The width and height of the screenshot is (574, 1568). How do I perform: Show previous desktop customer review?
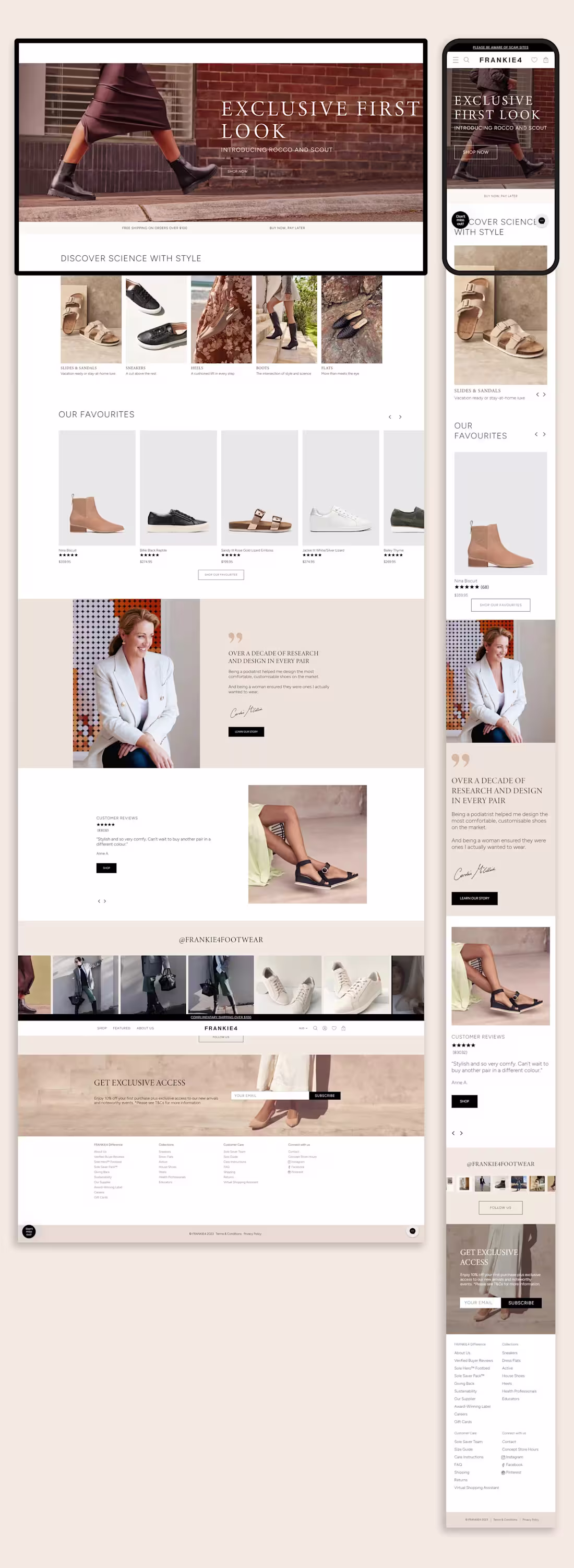[x=99, y=901]
